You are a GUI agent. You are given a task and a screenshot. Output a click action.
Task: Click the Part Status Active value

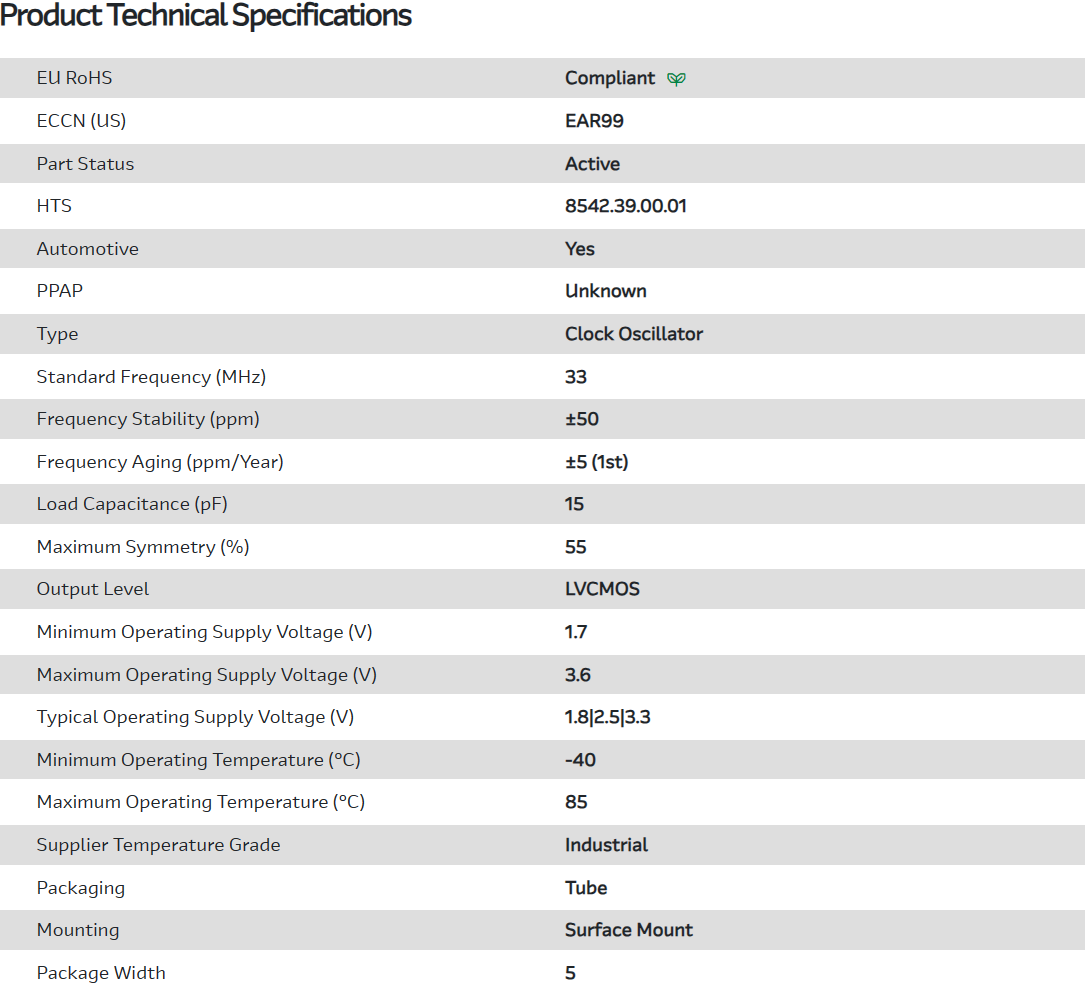pos(592,164)
